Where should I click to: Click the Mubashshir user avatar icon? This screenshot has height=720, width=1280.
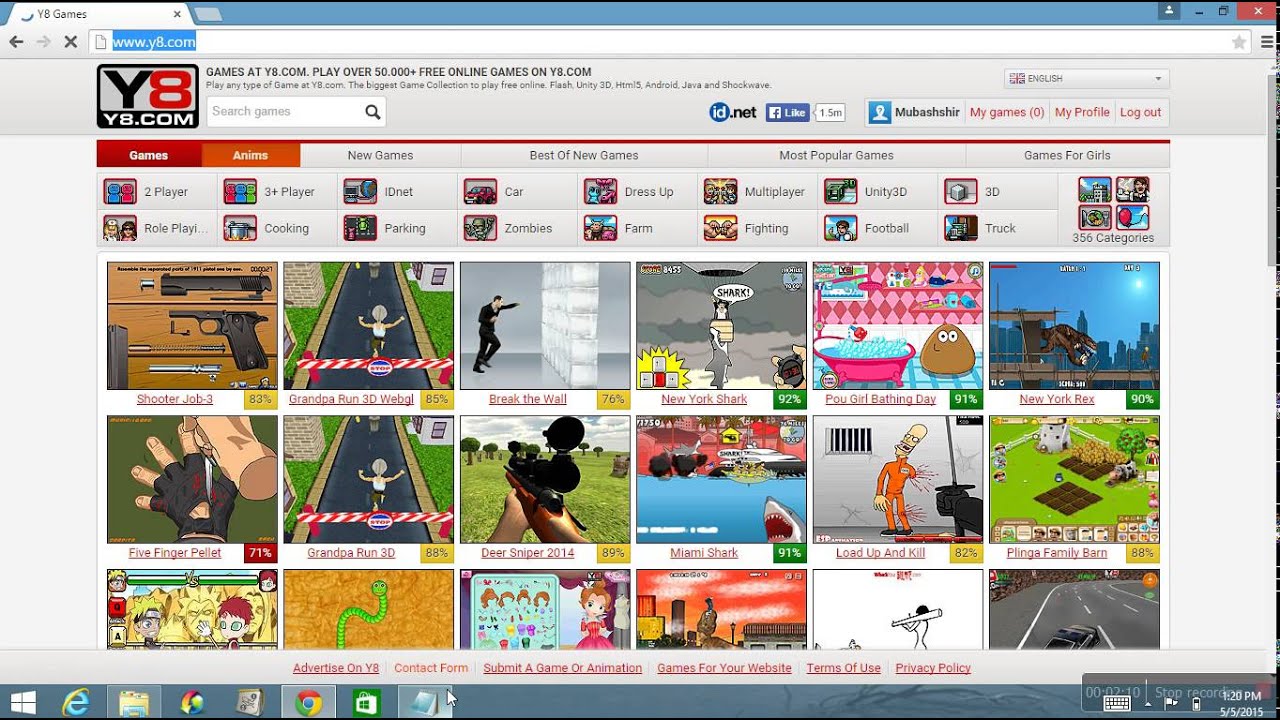(880, 112)
